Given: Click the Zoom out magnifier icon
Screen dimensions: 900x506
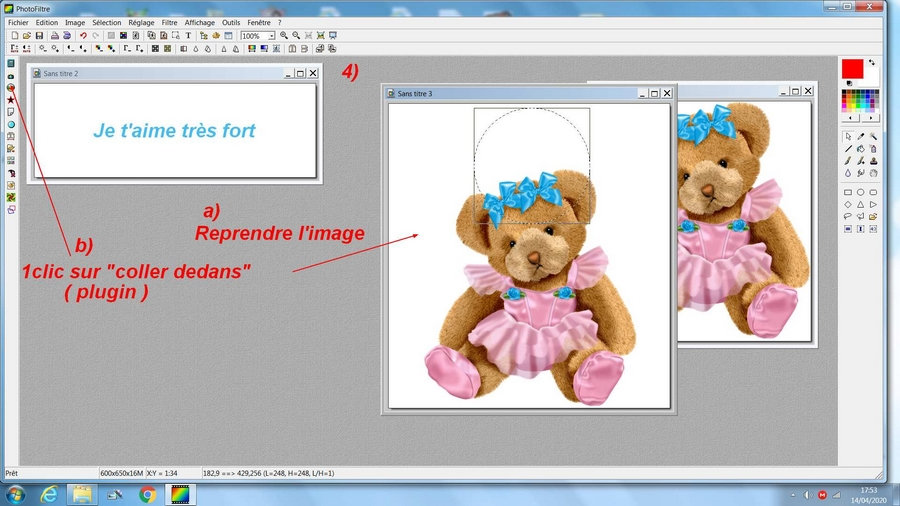Looking at the screenshot, I should [x=296, y=36].
